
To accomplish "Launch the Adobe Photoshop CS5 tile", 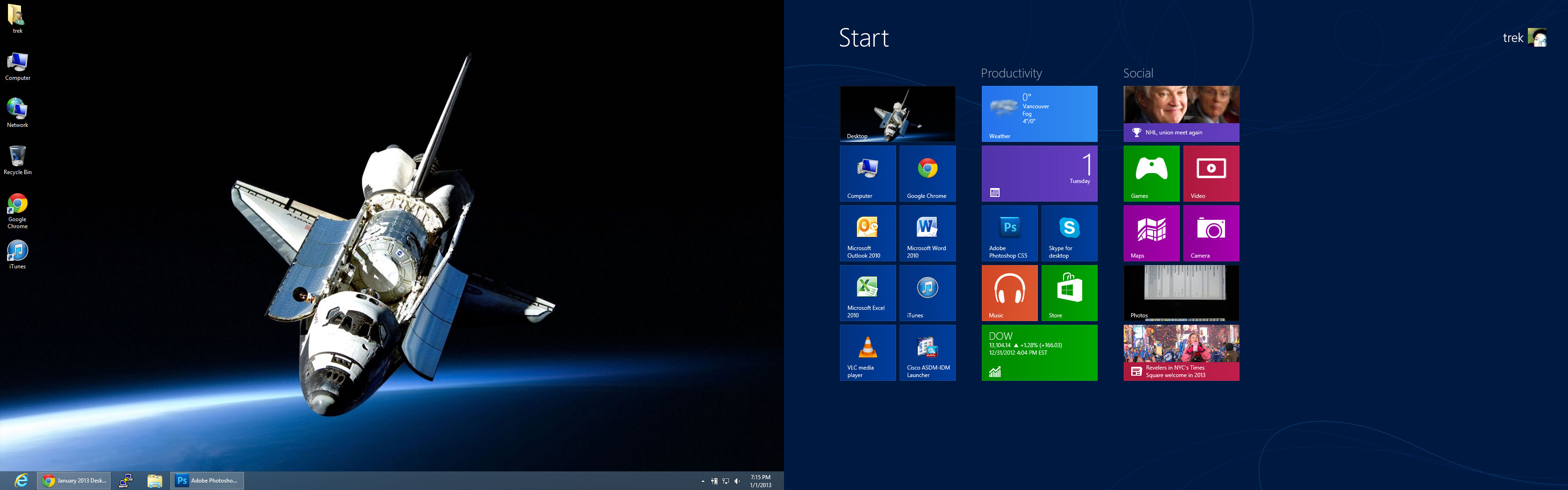I will [1009, 233].
